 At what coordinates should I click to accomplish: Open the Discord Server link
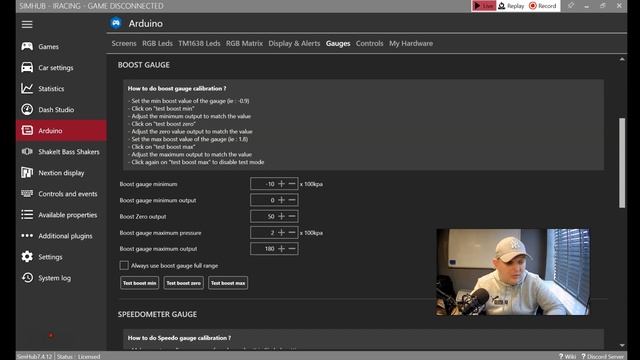[x=602, y=356]
